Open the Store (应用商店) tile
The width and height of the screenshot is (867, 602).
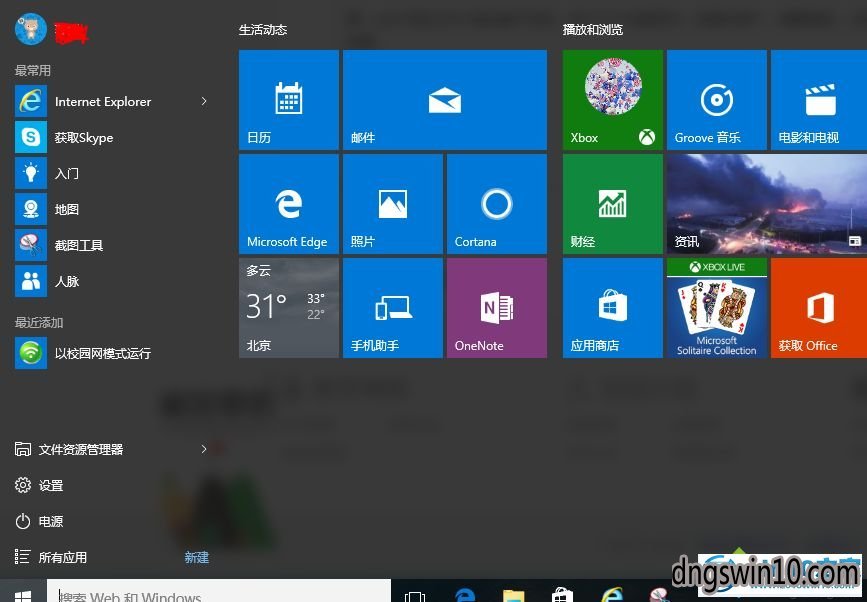tap(613, 308)
